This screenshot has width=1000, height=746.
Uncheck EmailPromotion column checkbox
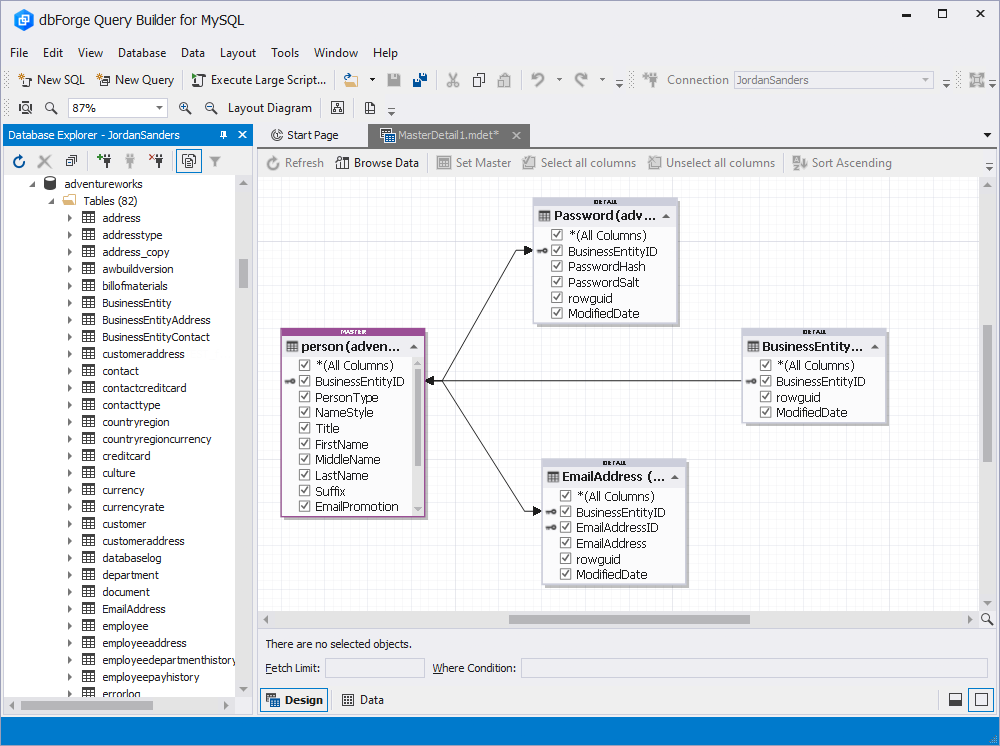click(304, 506)
